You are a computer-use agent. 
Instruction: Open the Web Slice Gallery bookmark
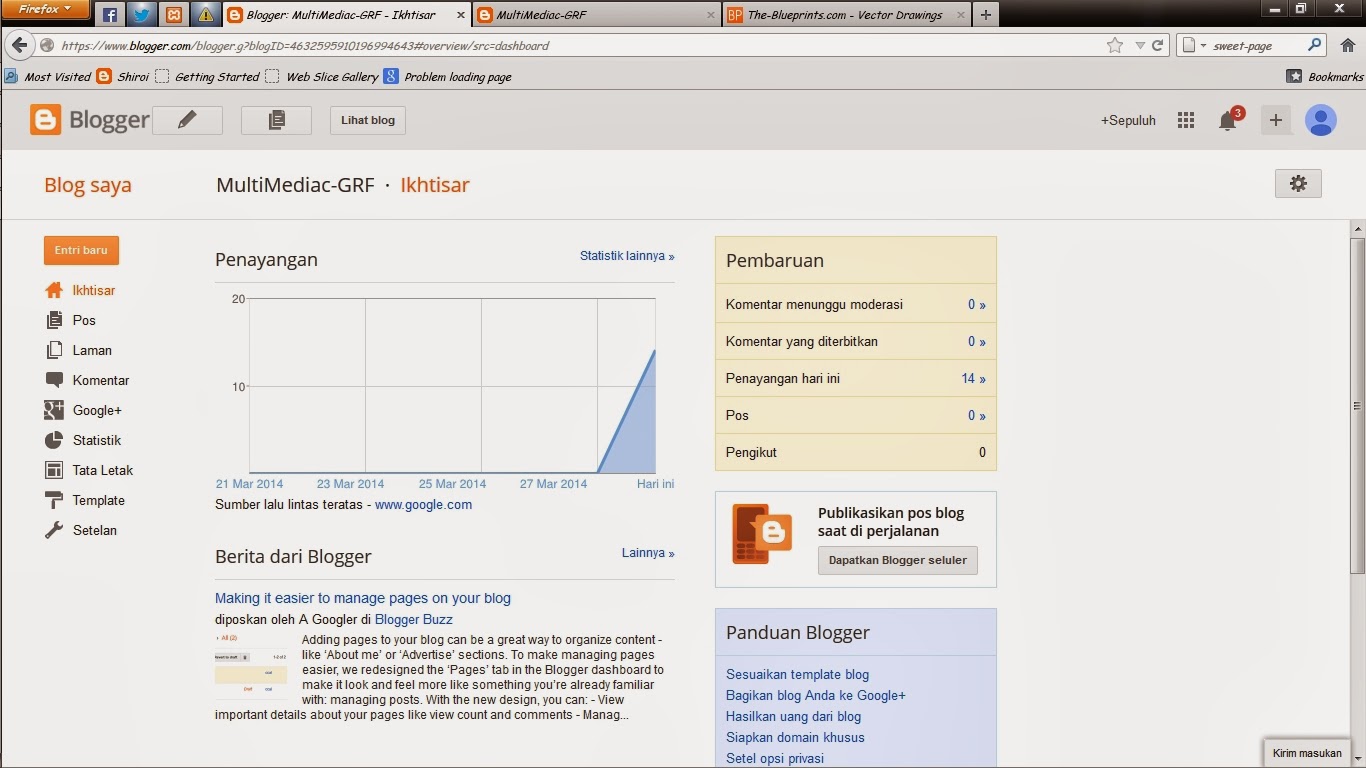pos(322,77)
